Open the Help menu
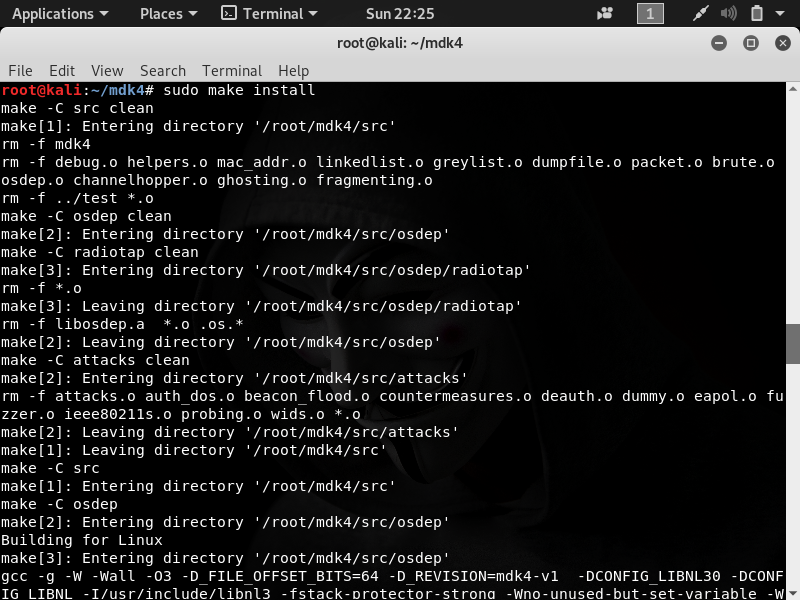Viewport: 800px width, 600px height. click(293, 70)
